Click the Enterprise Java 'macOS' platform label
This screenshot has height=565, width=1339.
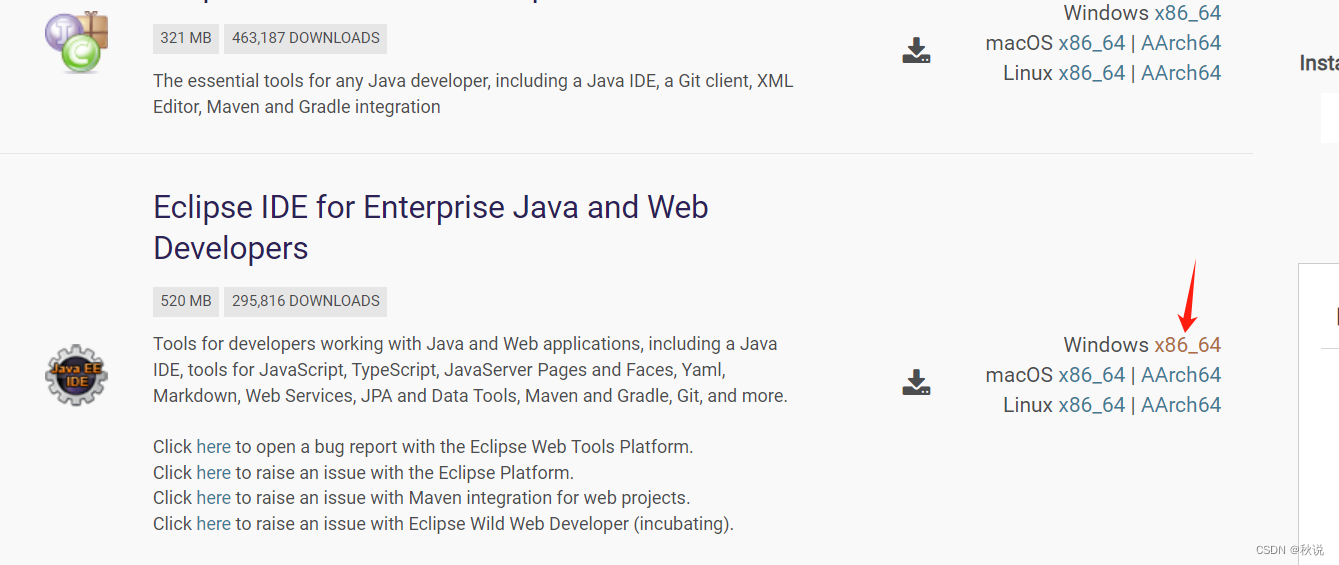coord(1019,375)
